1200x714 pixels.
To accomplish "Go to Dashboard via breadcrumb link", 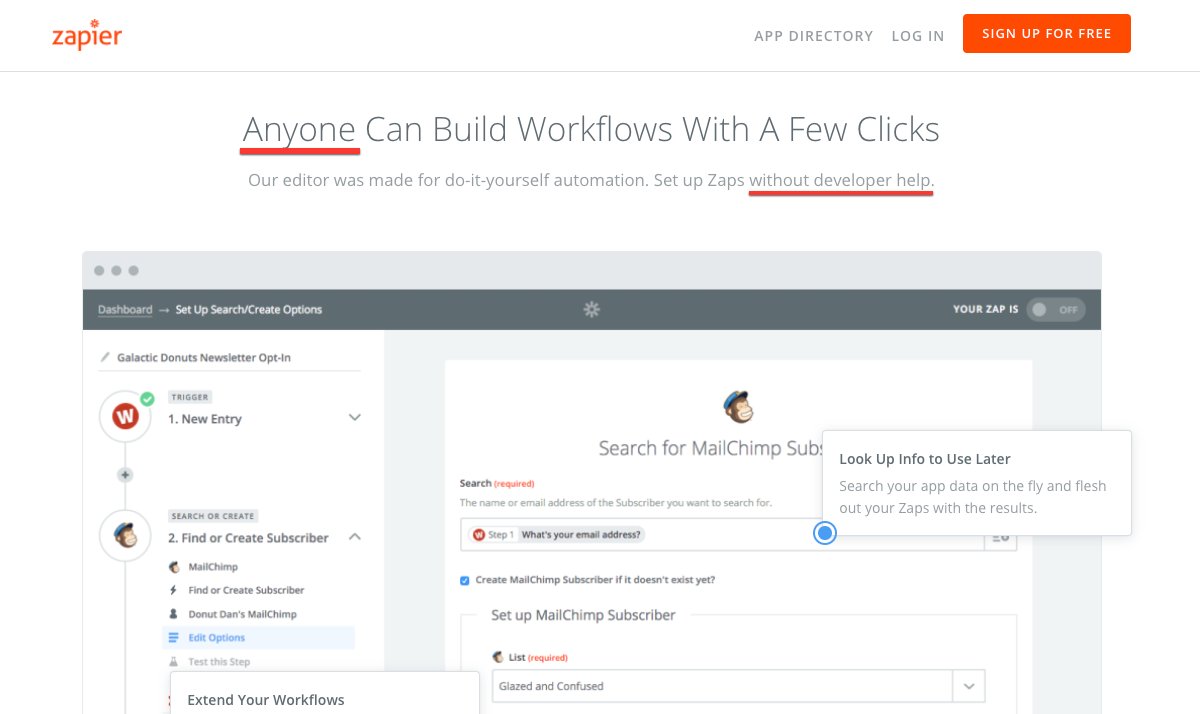I will [125, 310].
